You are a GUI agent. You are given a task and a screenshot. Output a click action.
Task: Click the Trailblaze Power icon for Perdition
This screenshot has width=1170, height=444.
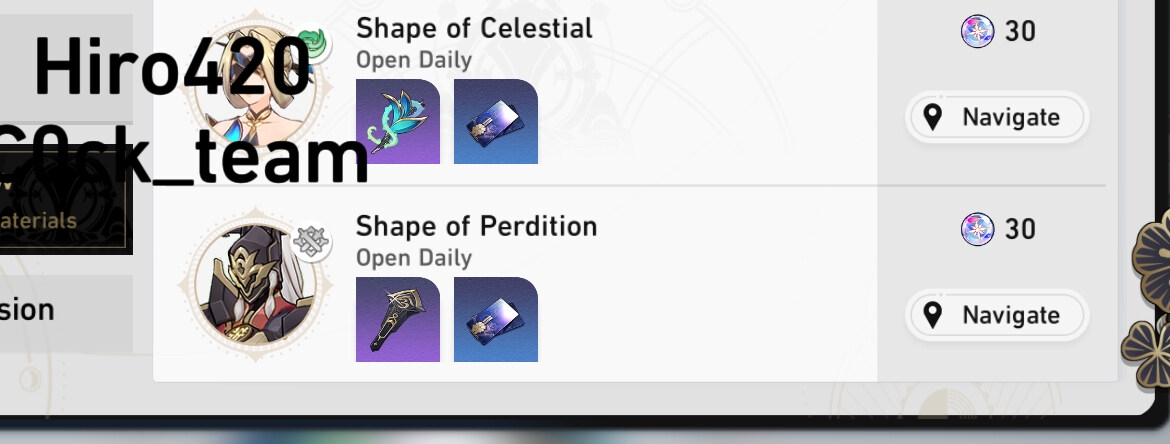pos(977,229)
